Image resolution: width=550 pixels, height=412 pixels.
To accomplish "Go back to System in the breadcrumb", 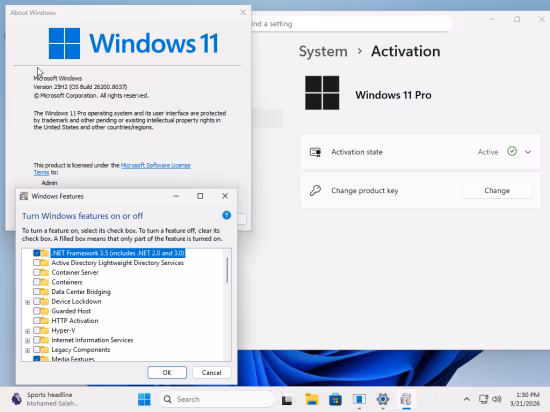I will (x=323, y=52).
